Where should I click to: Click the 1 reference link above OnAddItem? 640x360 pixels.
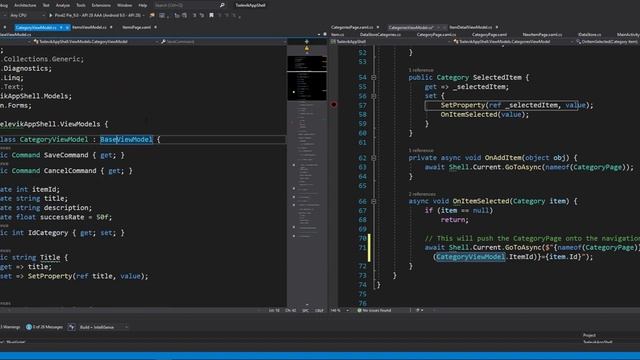[421, 151]
